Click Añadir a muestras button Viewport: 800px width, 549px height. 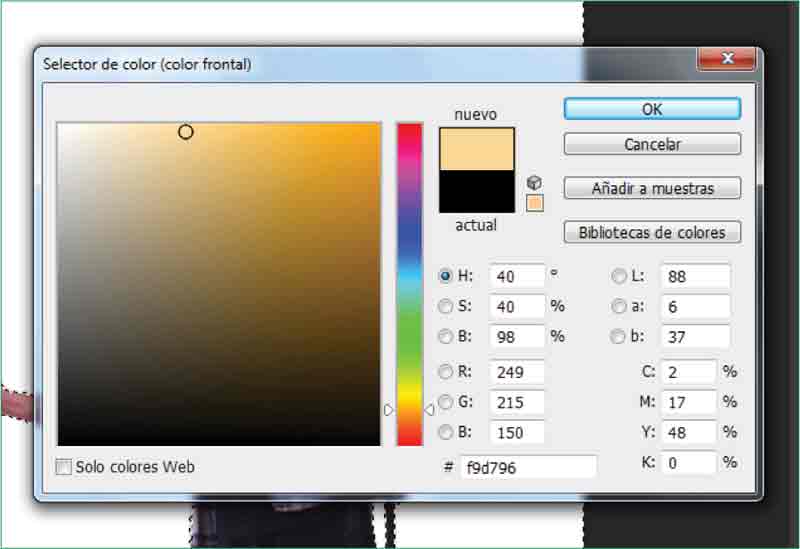click(652, 188)
